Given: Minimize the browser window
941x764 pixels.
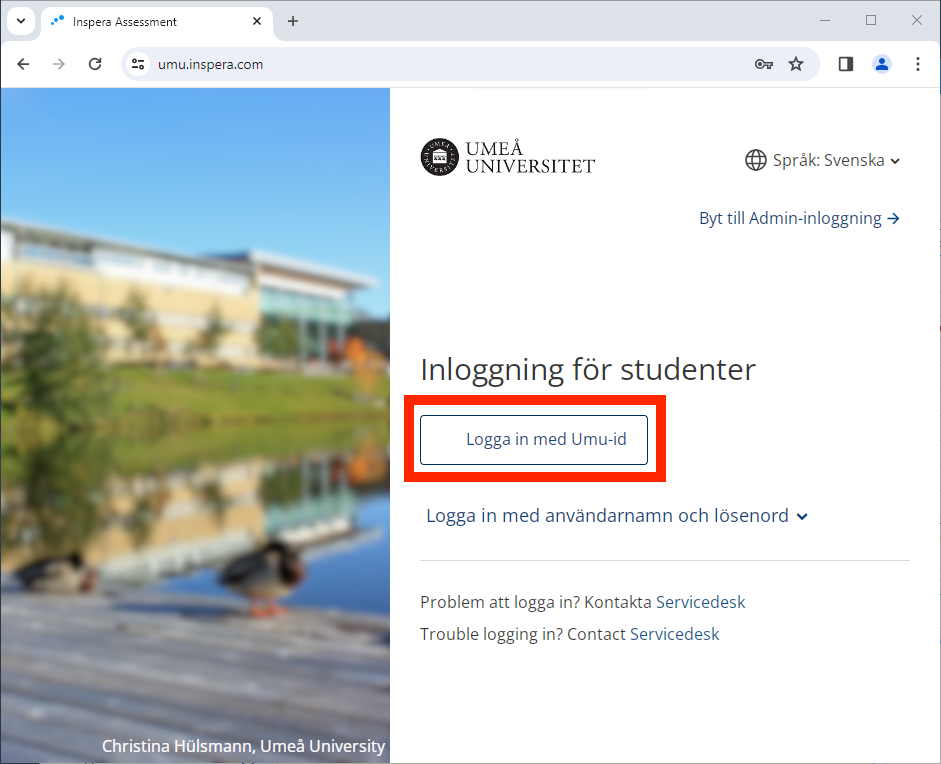Looking at the screenshot, I should 825,21.
